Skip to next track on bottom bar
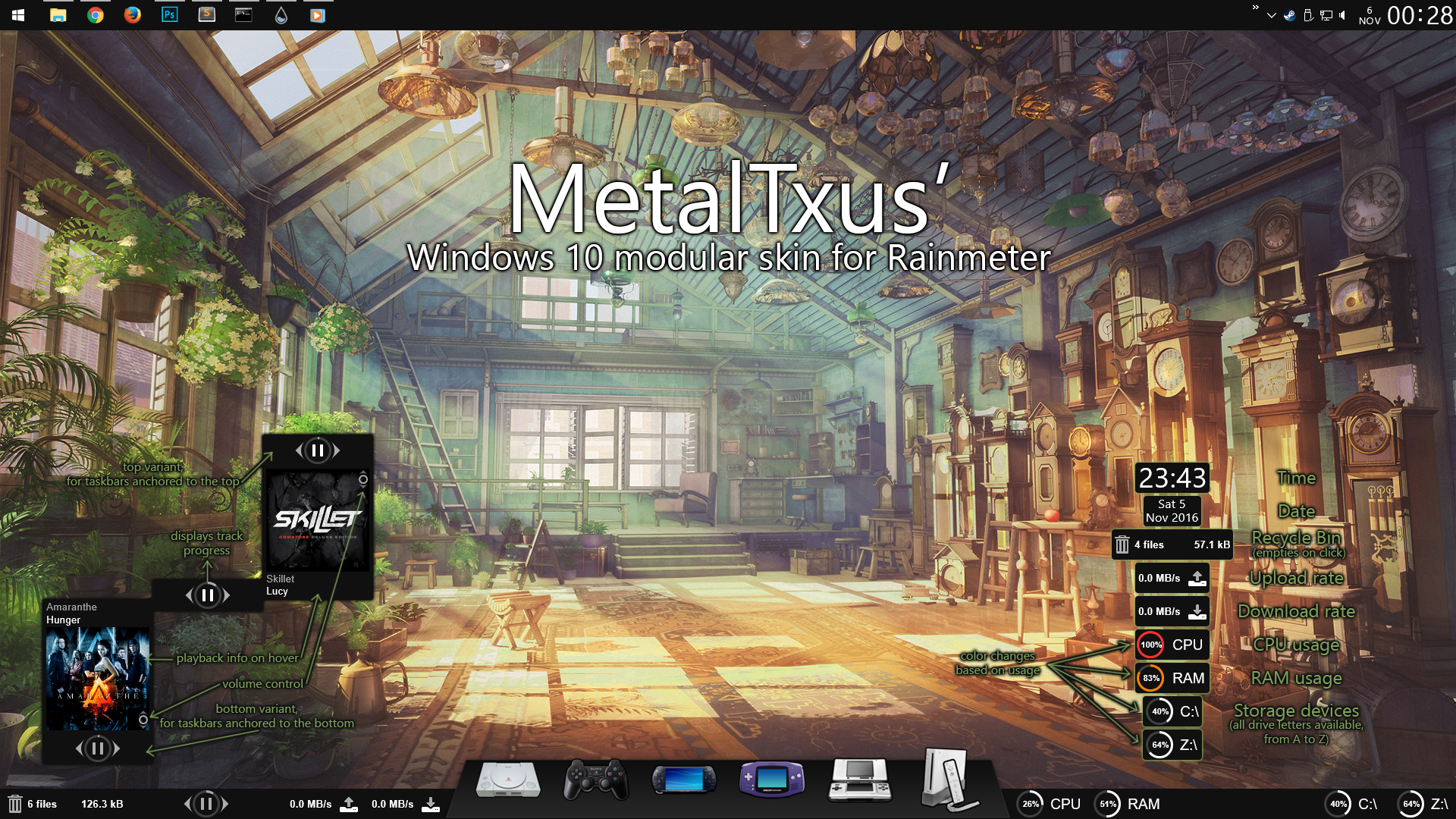 tap(224, 804)
